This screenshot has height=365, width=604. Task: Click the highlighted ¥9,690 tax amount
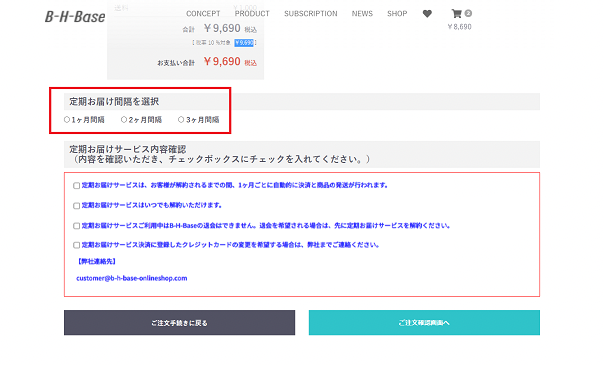[244, 43]
